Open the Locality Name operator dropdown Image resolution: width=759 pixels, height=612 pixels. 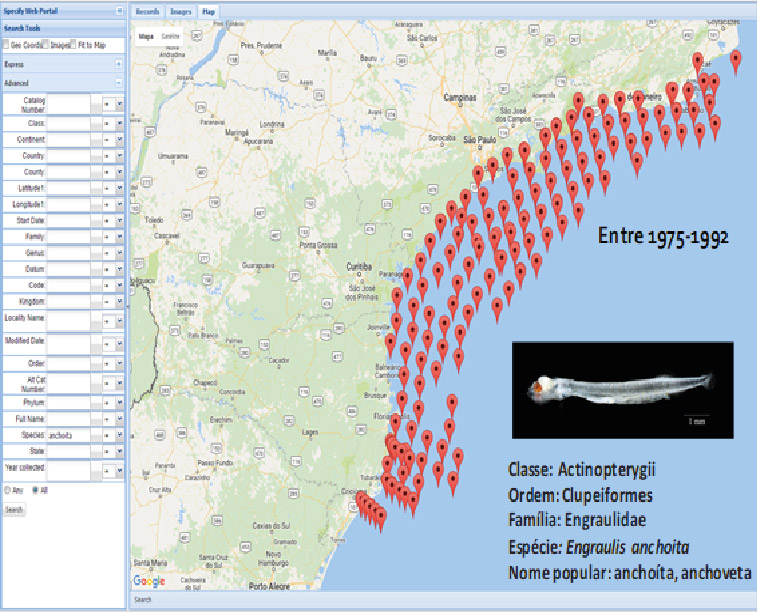[120, 321]
